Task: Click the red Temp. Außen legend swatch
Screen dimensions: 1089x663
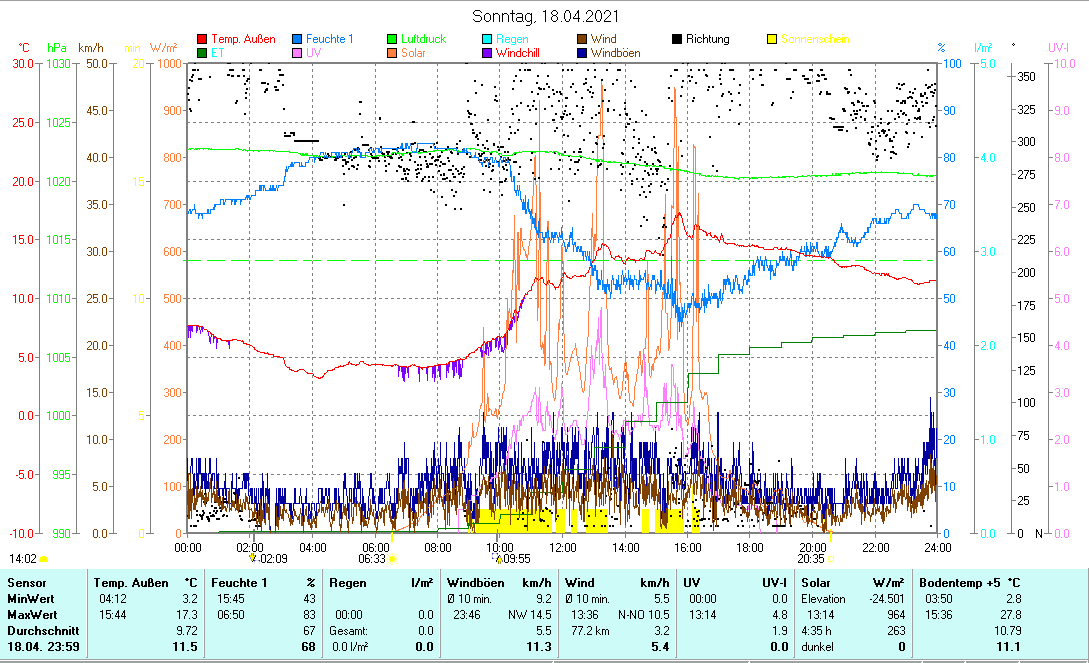Action: 201,39
